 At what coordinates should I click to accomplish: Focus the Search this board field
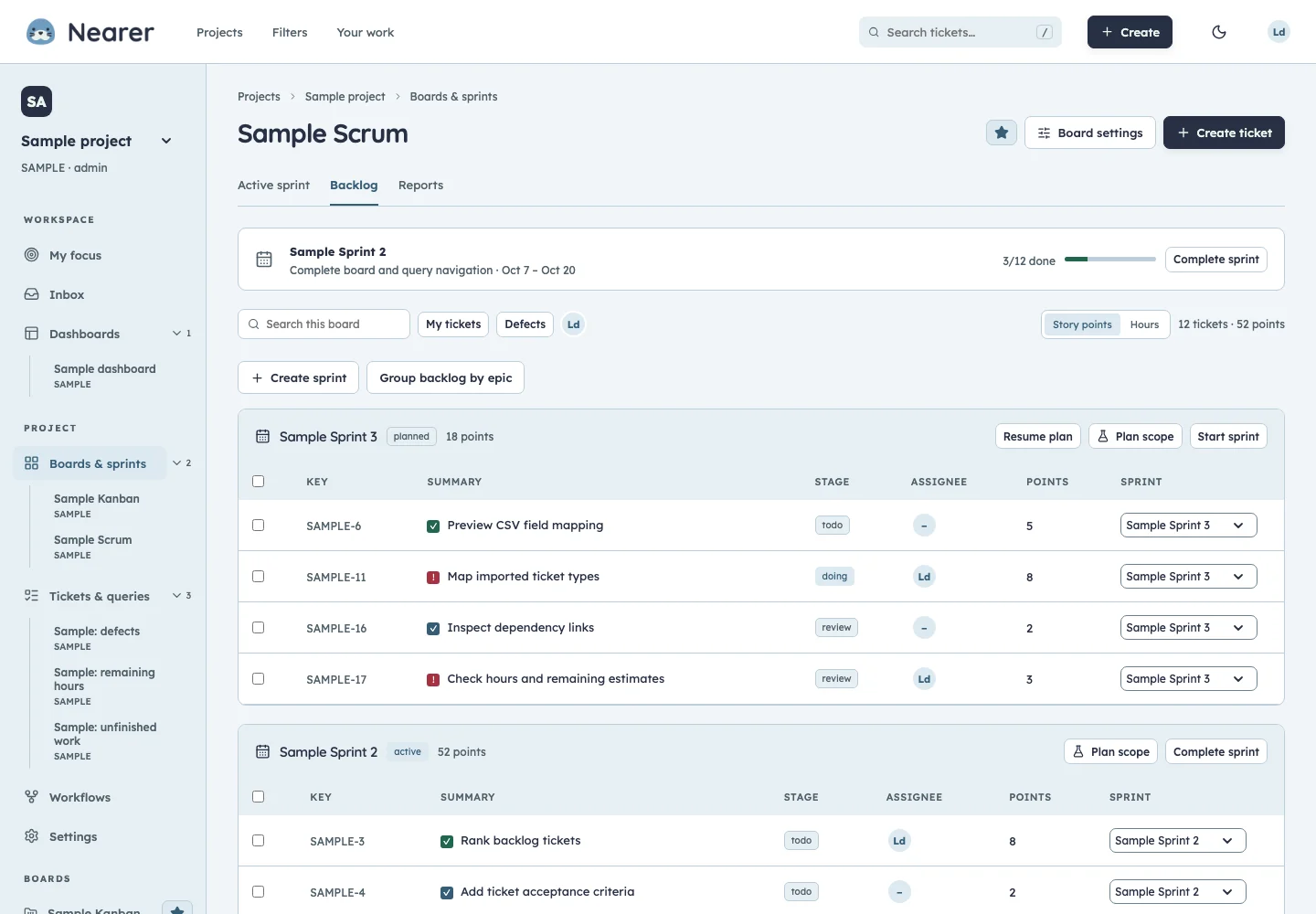[x=324, y=324]
